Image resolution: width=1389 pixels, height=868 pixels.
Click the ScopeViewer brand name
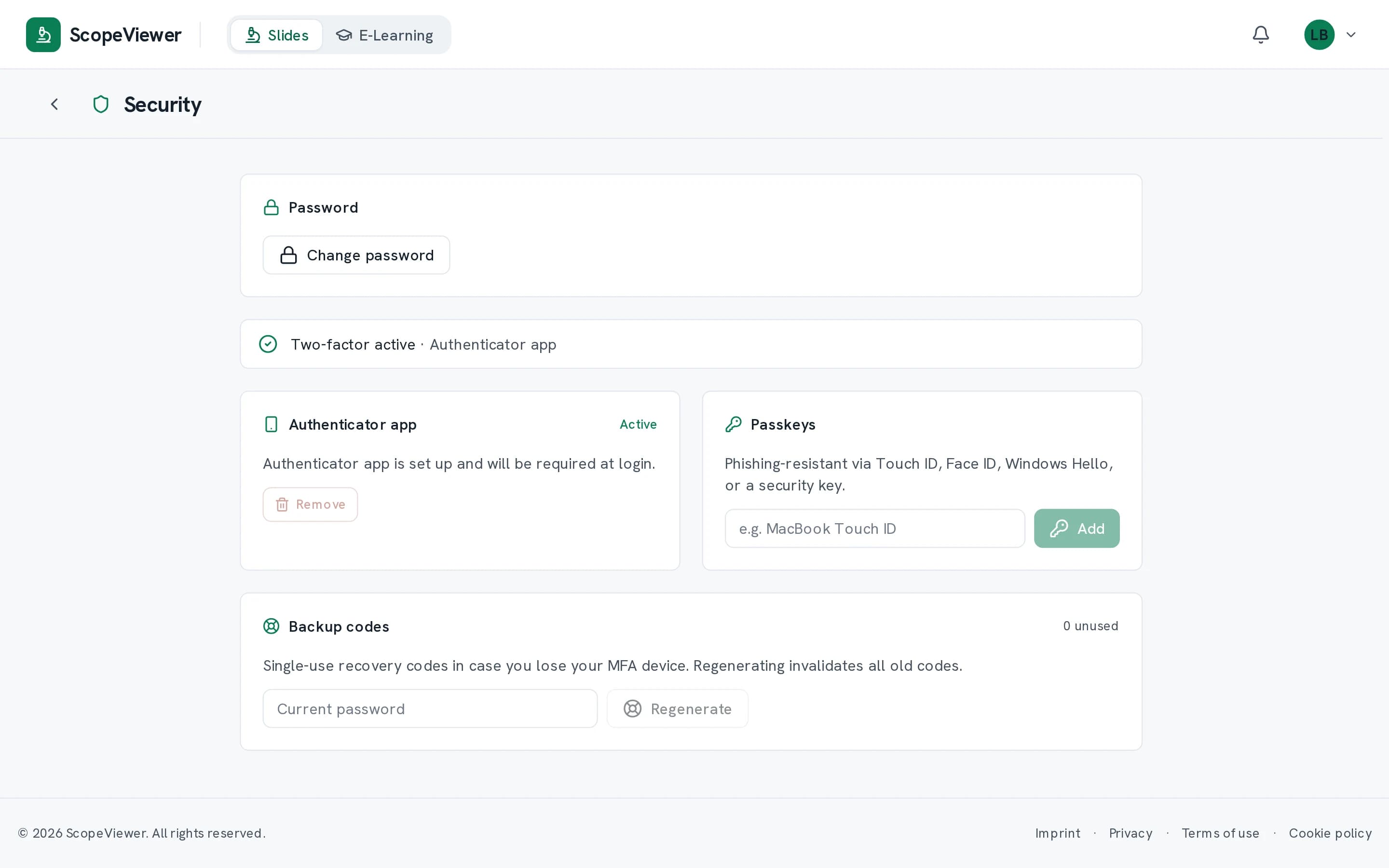tap(125, 35)
